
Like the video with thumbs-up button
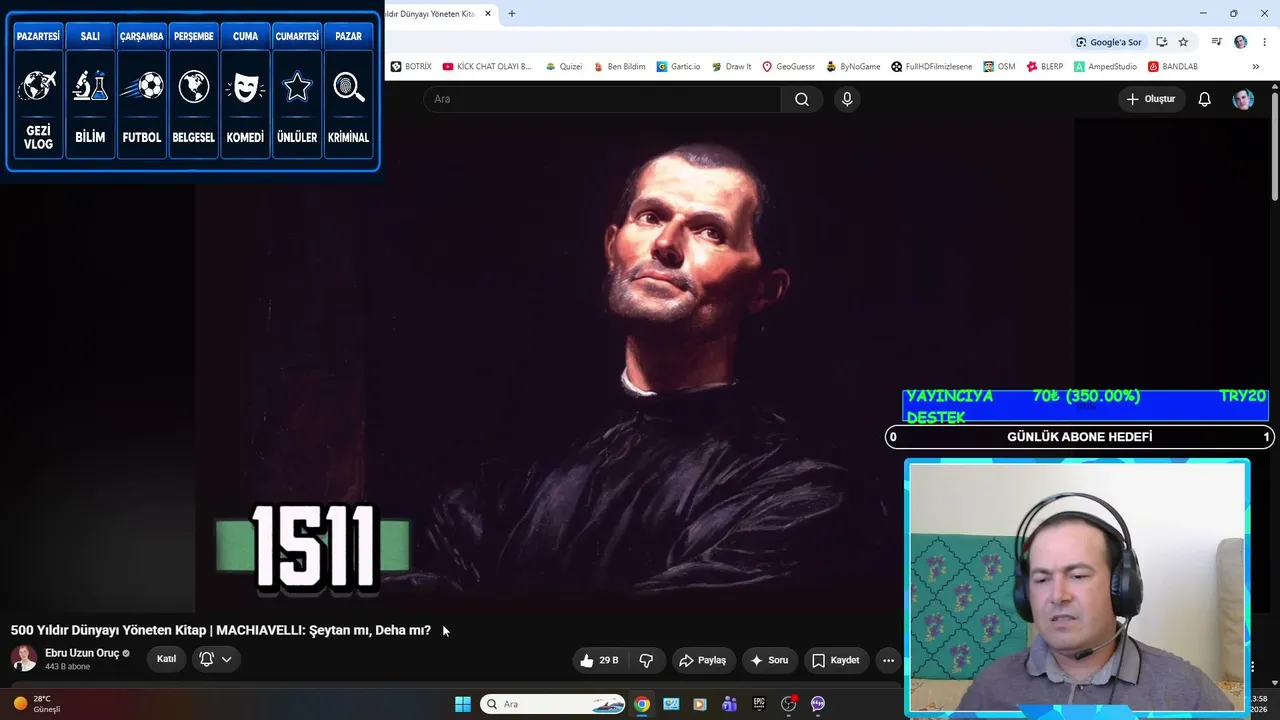click(599, 660)
